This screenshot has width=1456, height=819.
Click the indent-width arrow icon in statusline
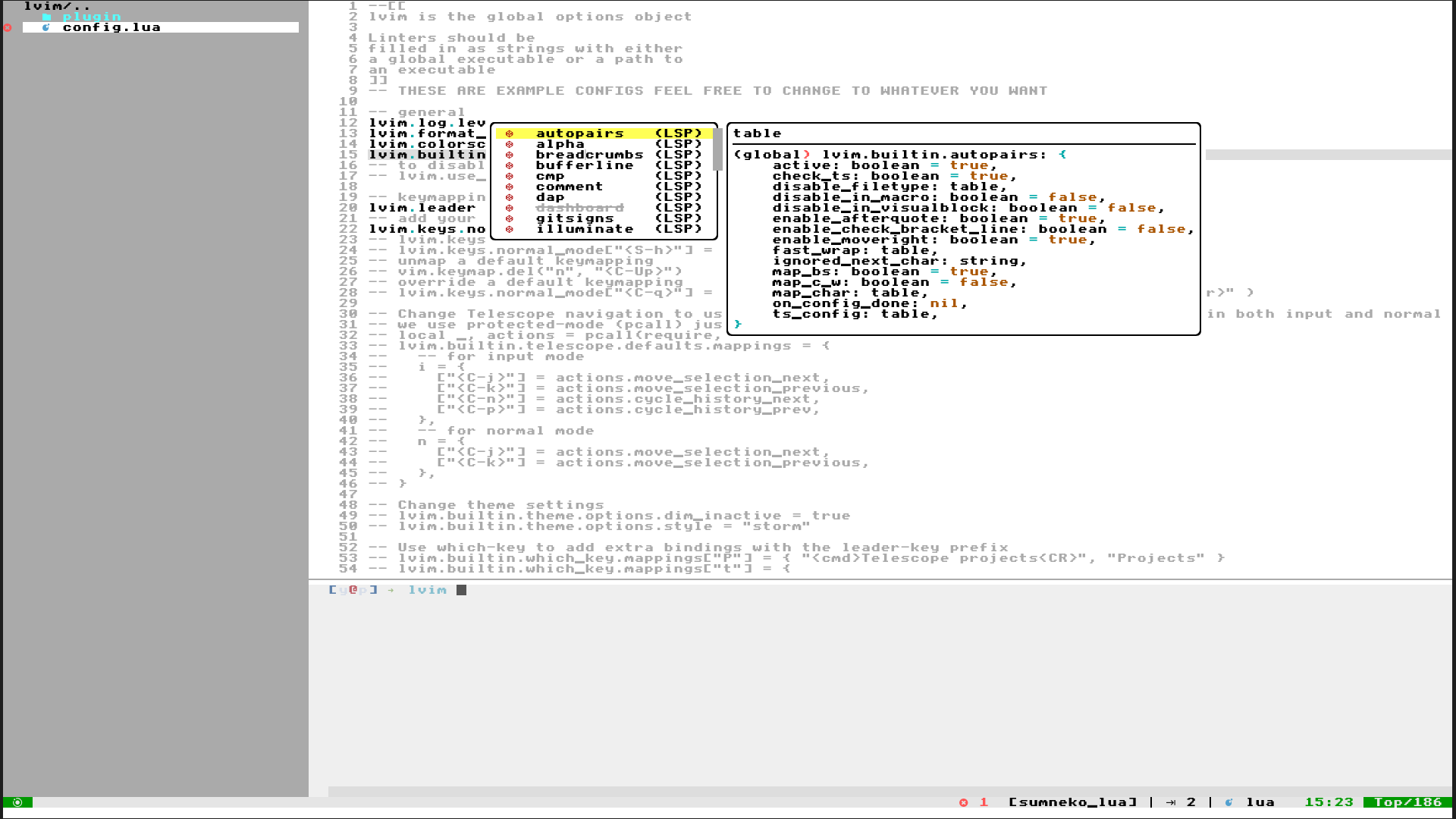click(1171, 802)
